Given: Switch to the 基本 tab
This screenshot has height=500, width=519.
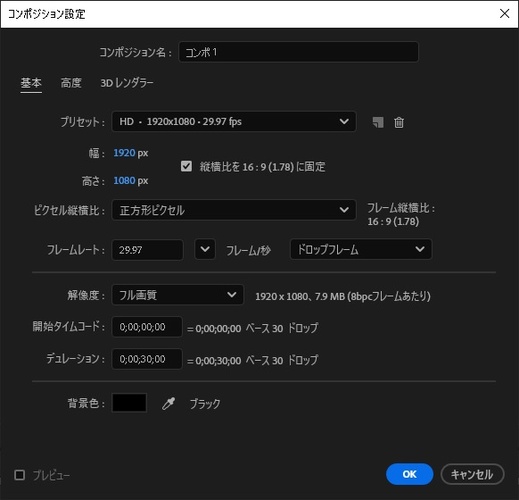Looking at the screenshot, I should pyautogui.click(x=31, y=83).
